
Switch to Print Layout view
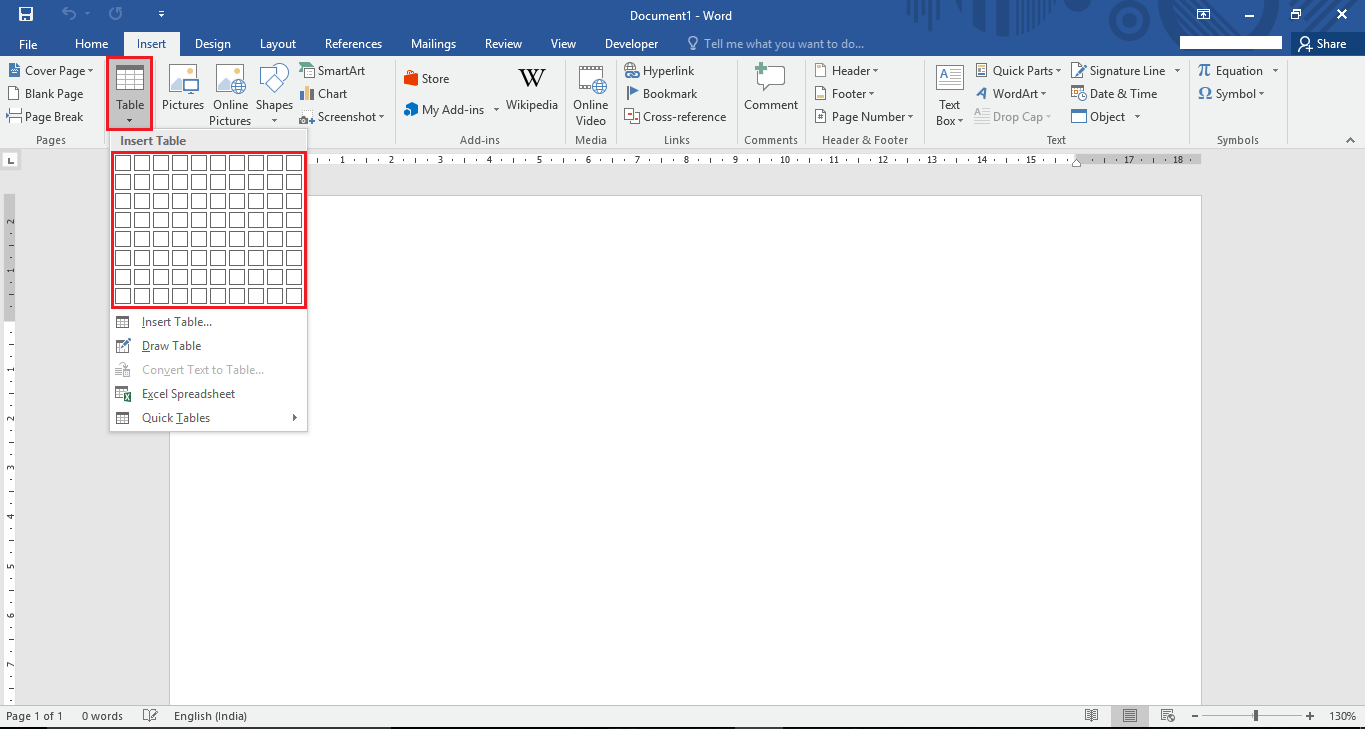coord(1129,716)
